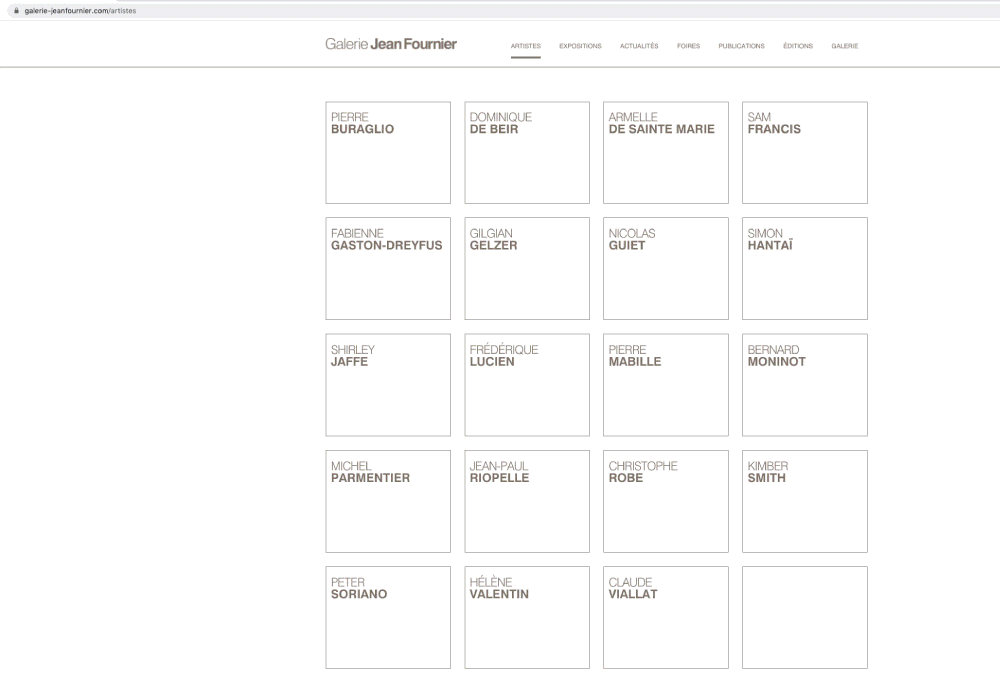The image size is (1000, 700).
Task: Select Michel Parmentier artist card
Action: [388, 501]
